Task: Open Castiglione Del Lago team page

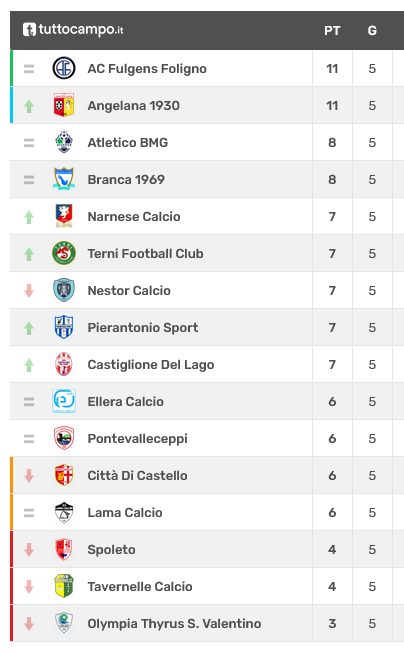Action: (x=151, y=365)
